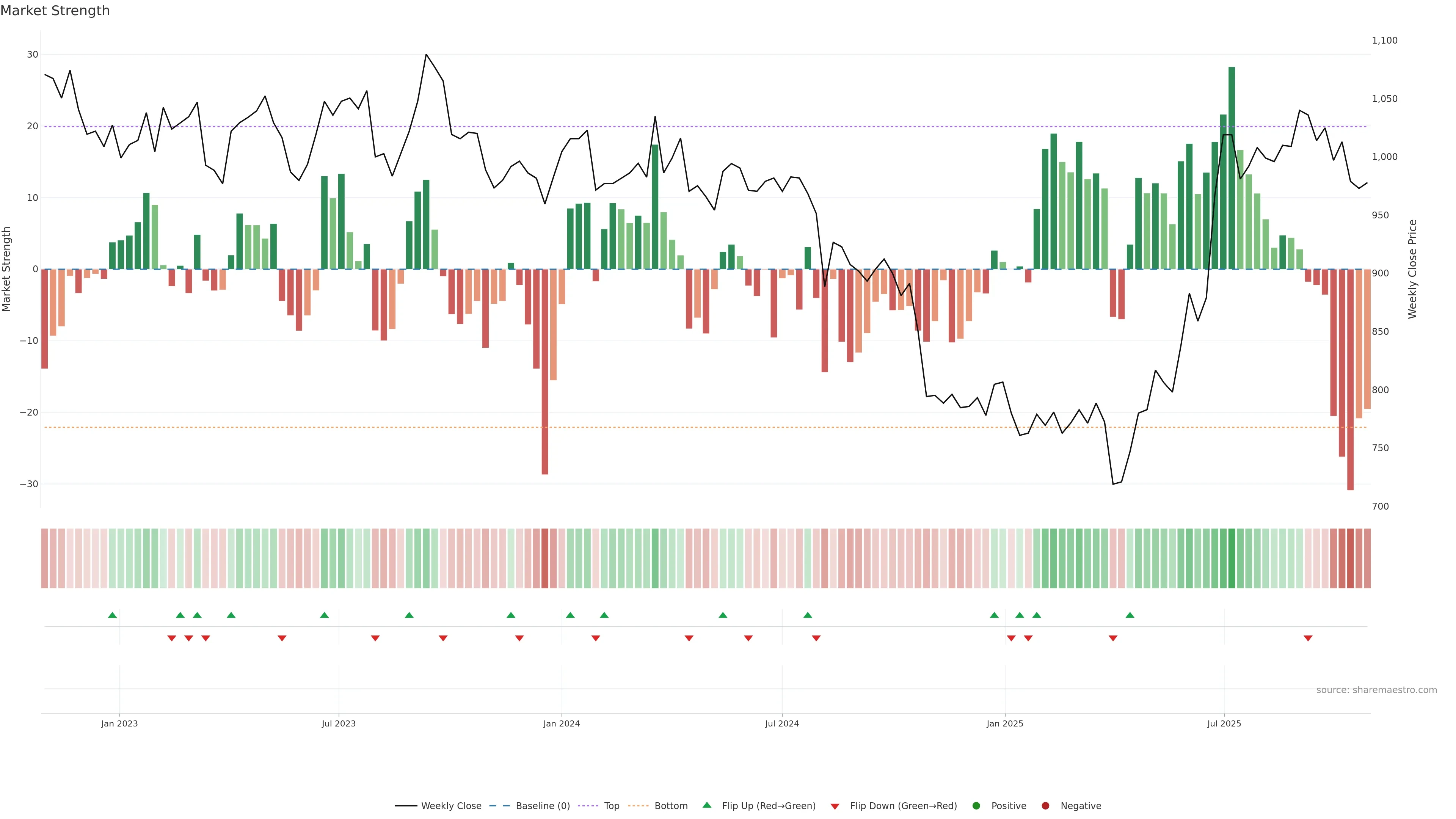Click the dark red Negative circle legend icon
Image resolution: width=1456 pixels, height=819 pixels.
[1045, 805]
